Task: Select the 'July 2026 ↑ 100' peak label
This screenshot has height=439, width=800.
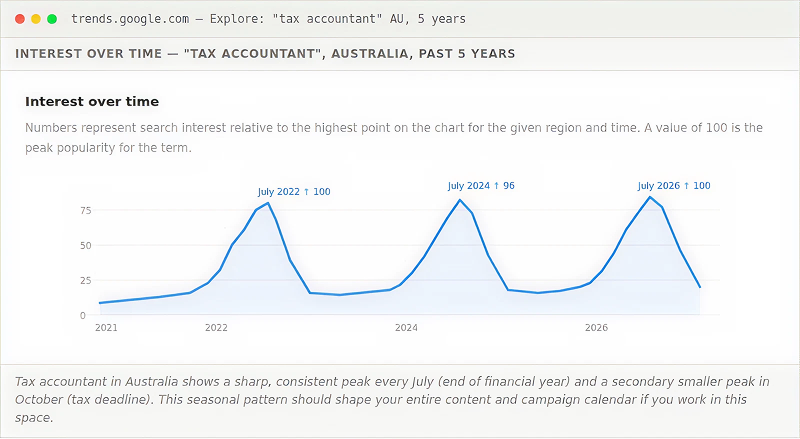Action: (674, 186)
